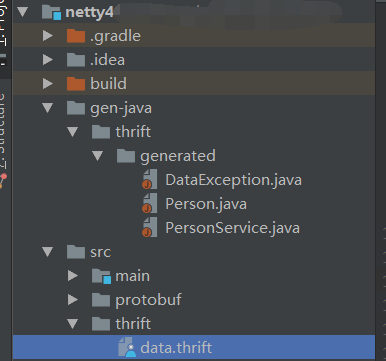Click the orange build folder icon
This screenshot has width=386, height=361.
tap(76, 84)
